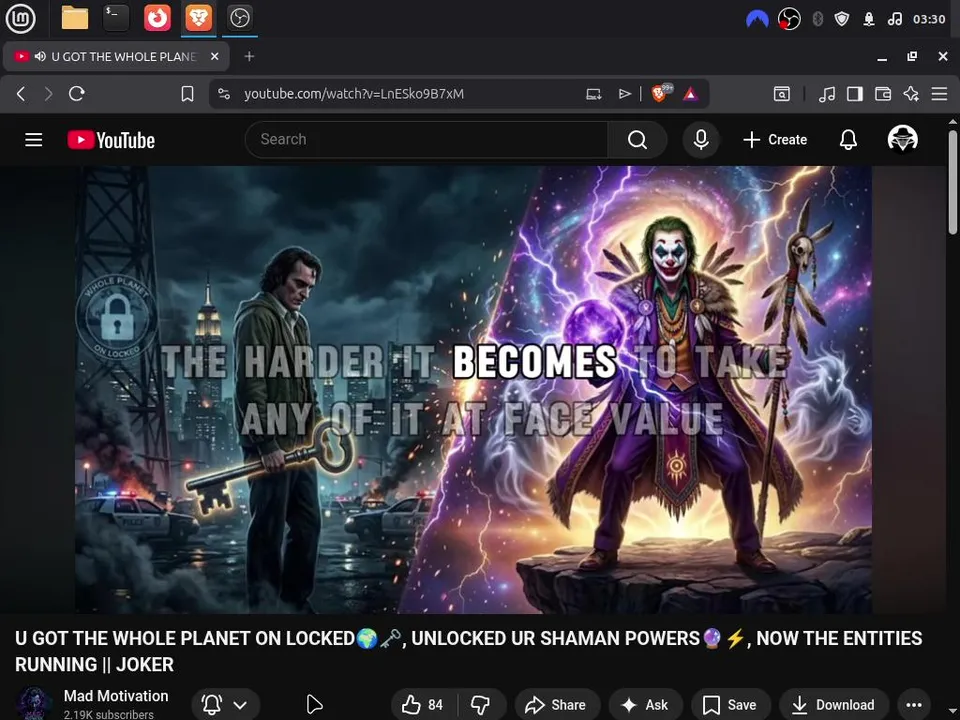Toggle the browser sidebar panel
Screen dimensions: 960x720
click(855, 94)
